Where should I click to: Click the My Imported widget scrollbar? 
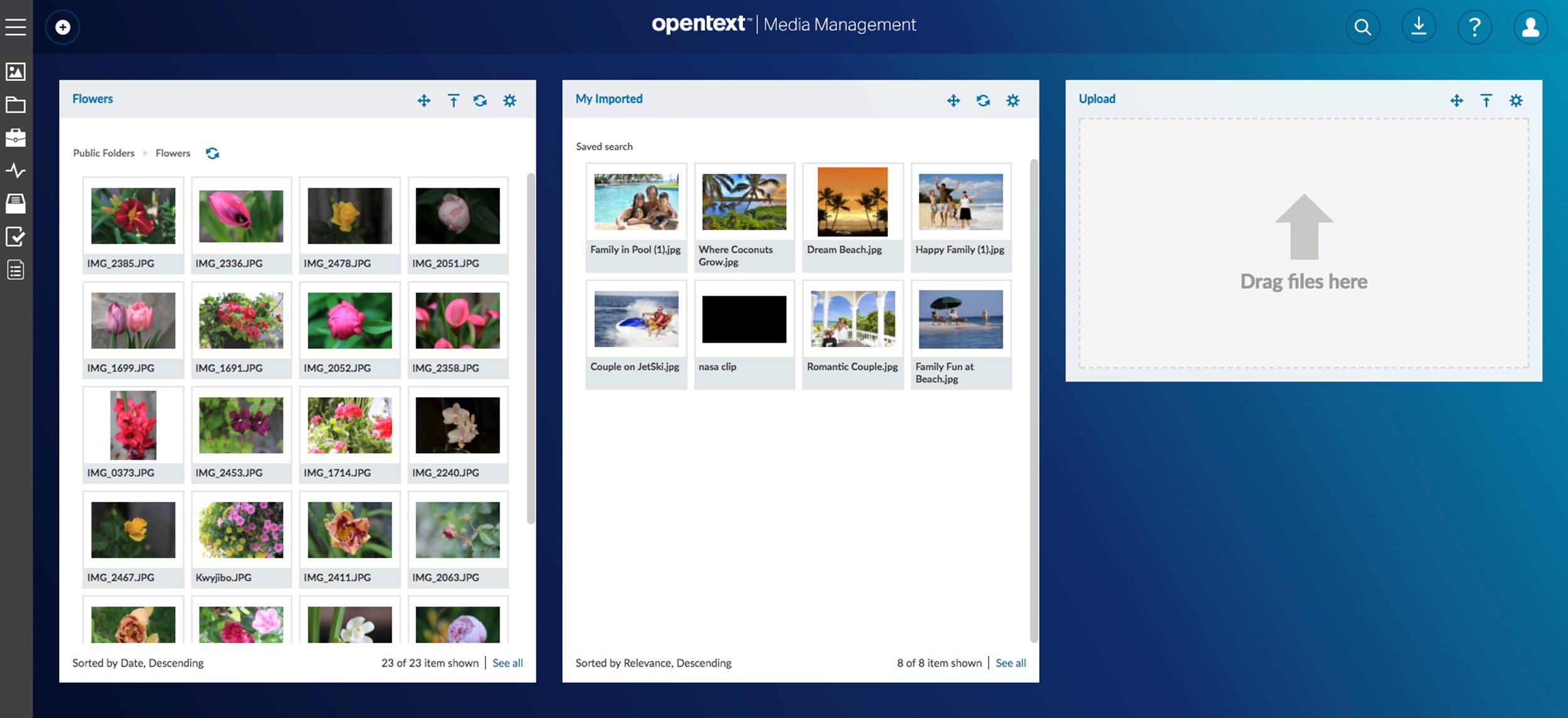point(1034,400)
